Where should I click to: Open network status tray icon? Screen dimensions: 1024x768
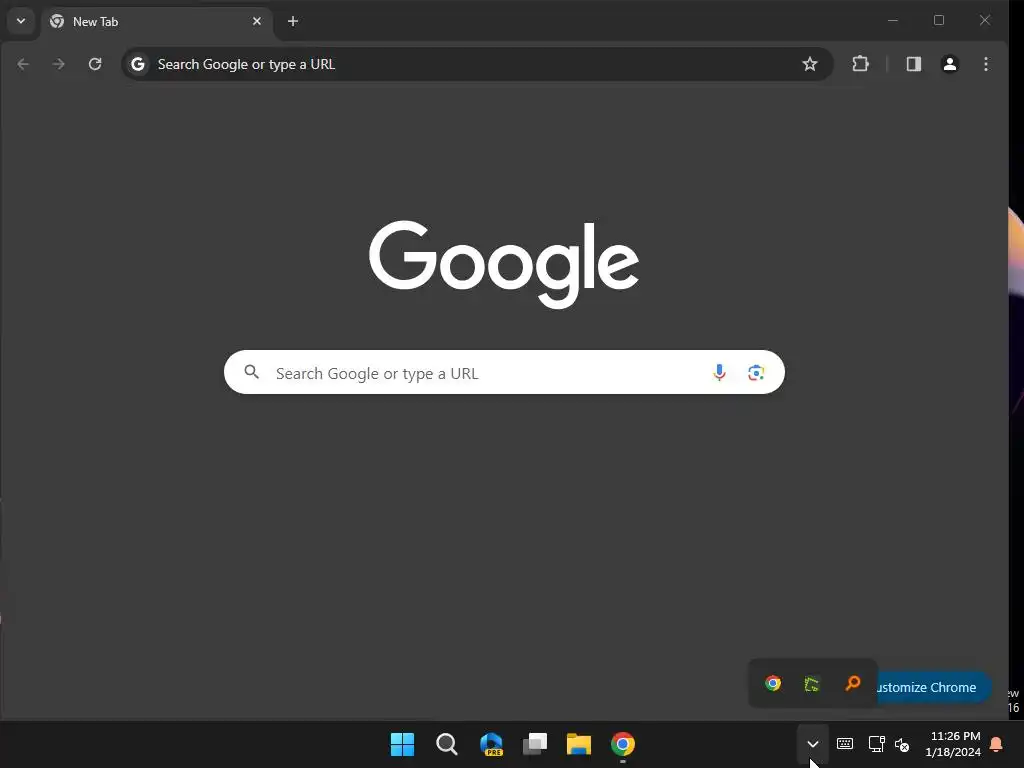pos(876,744)
